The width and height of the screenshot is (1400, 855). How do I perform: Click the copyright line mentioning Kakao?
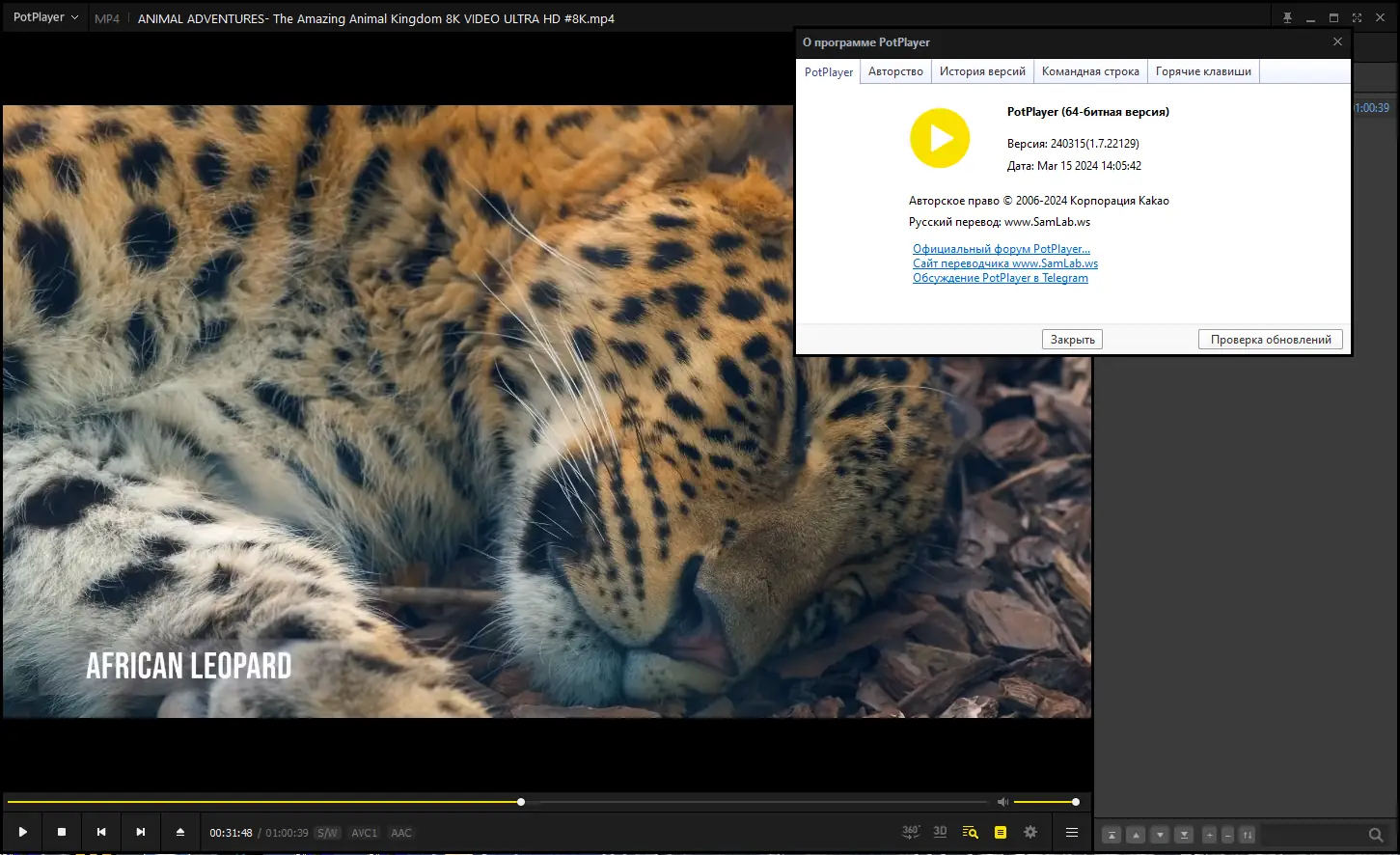tap(1039, 201)
